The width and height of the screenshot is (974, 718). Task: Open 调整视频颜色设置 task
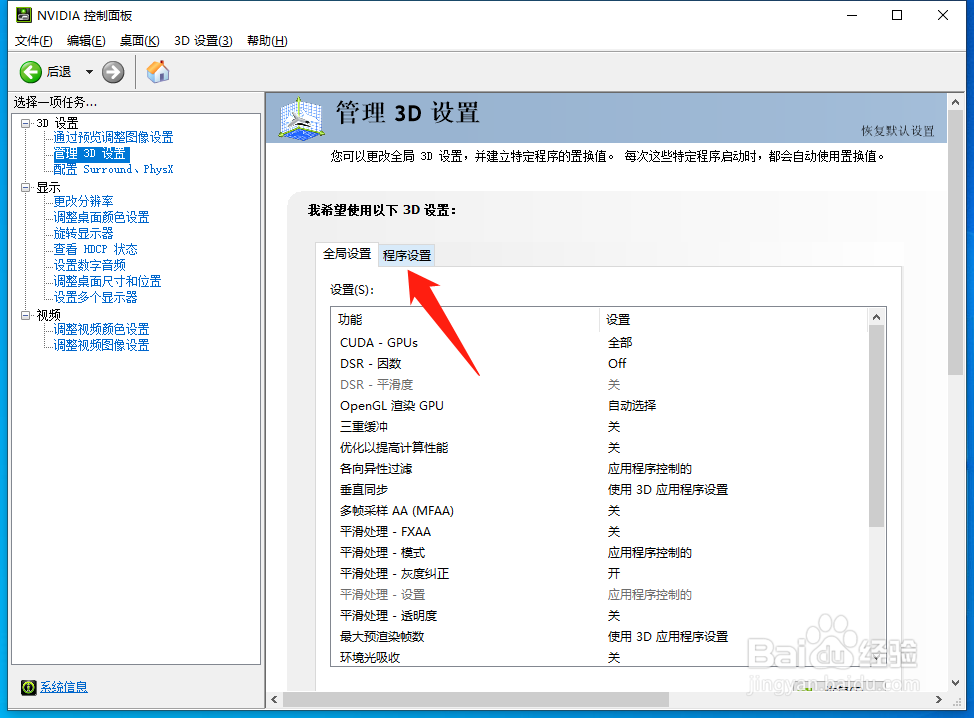tap(101, 329)
